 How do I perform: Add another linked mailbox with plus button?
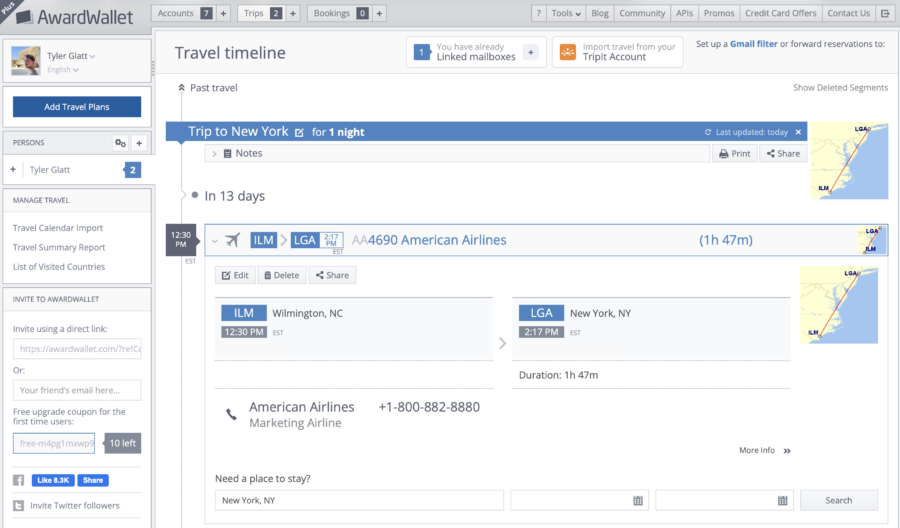(x=531, y=52)
